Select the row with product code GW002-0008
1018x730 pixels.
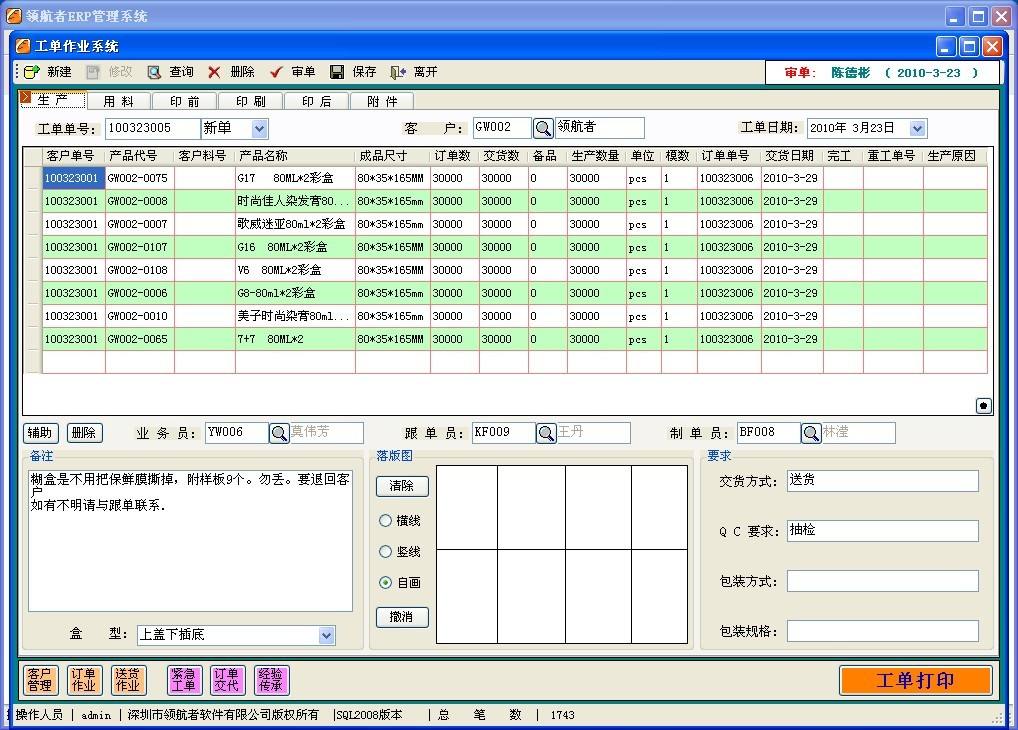pos(506,201)
